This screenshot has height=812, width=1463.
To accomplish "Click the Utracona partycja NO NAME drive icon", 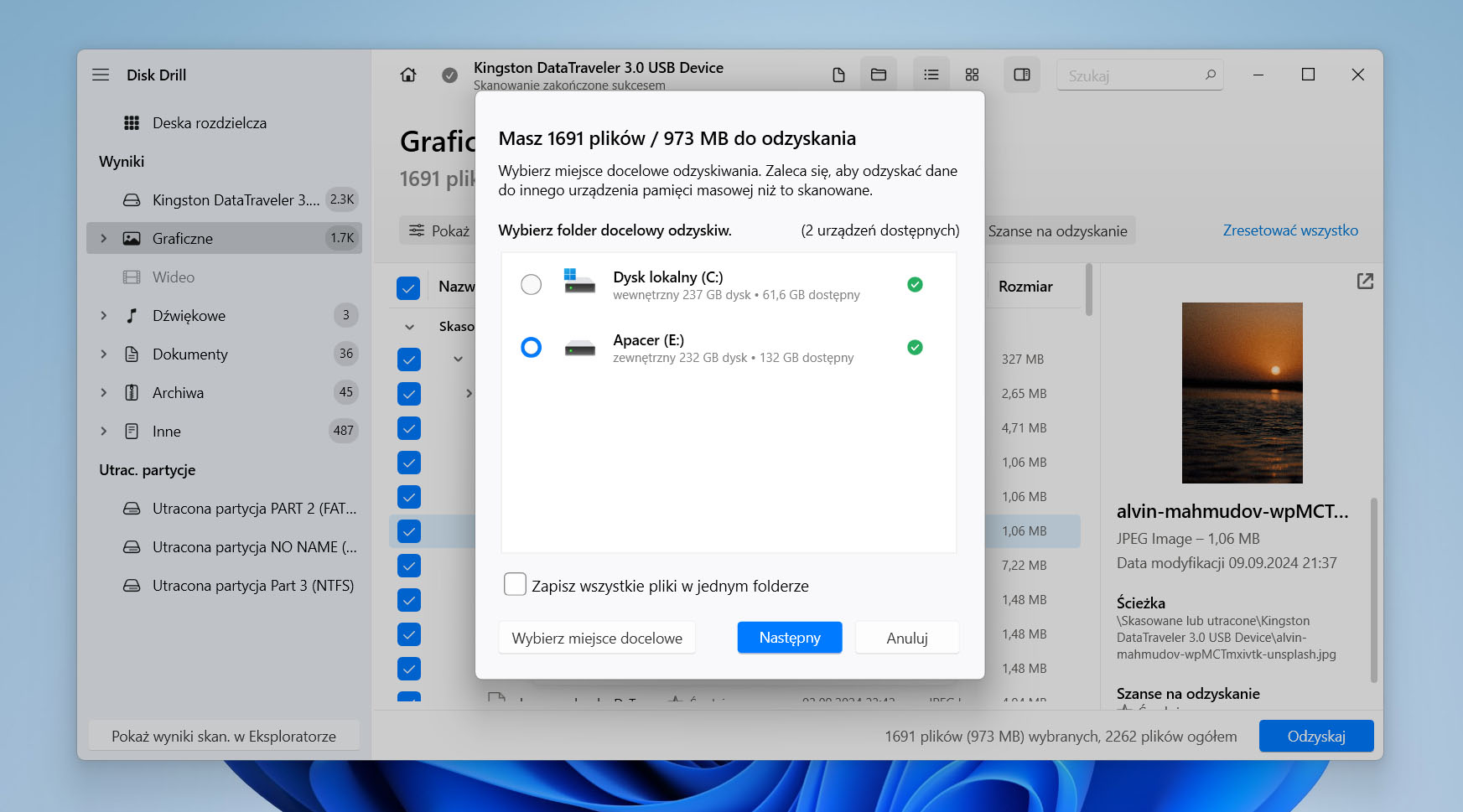I will click(132, 546).
